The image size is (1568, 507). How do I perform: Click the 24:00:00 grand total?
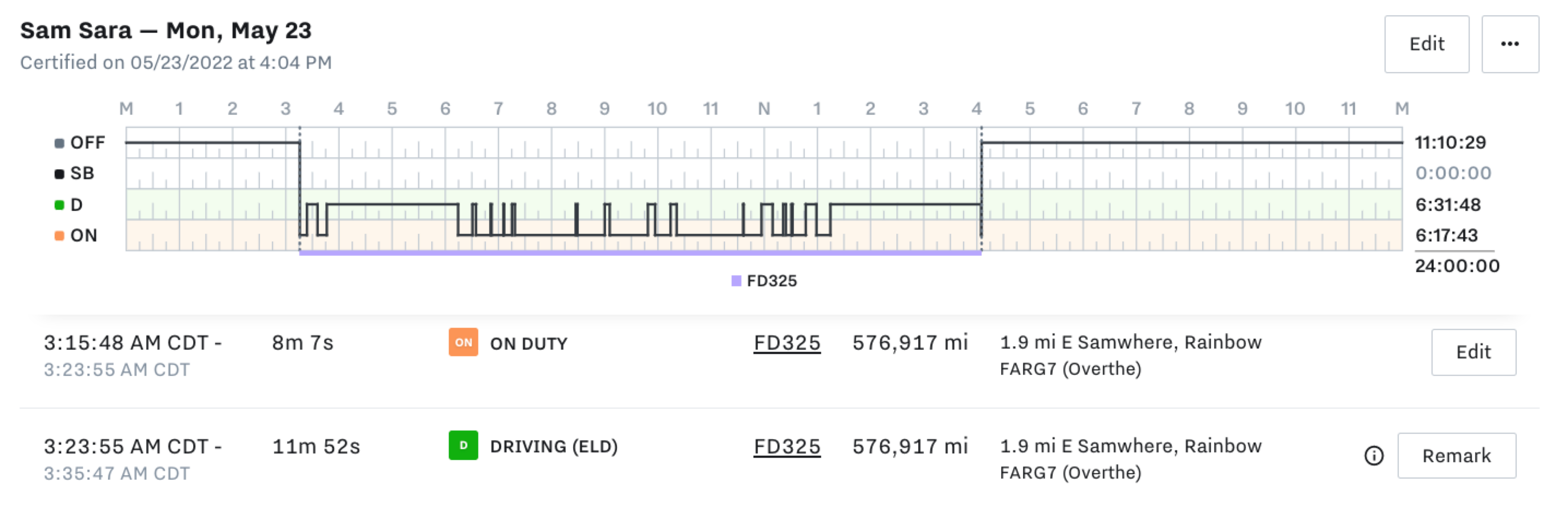point(1457,266)
